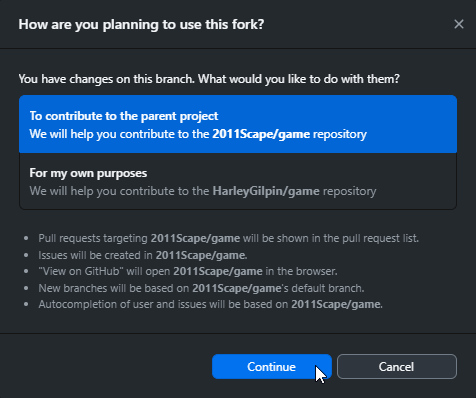Image resolution: width=476 pixels, height=398 pixels.
Task: Dismiss the dialog using Cancel
Action: point(397,366)
